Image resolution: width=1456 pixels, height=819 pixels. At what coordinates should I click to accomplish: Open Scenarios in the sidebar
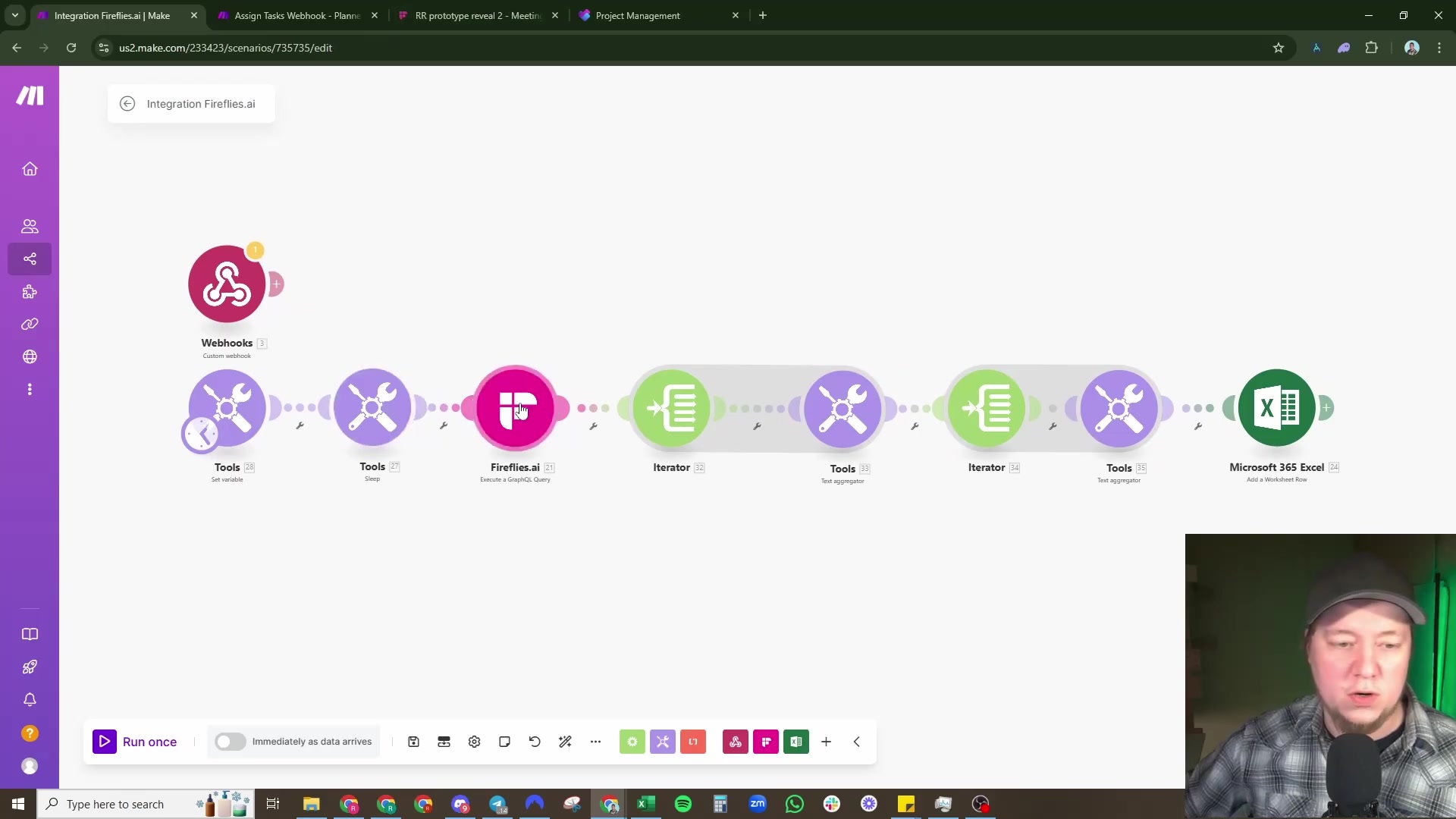click(x=30, y=259)
